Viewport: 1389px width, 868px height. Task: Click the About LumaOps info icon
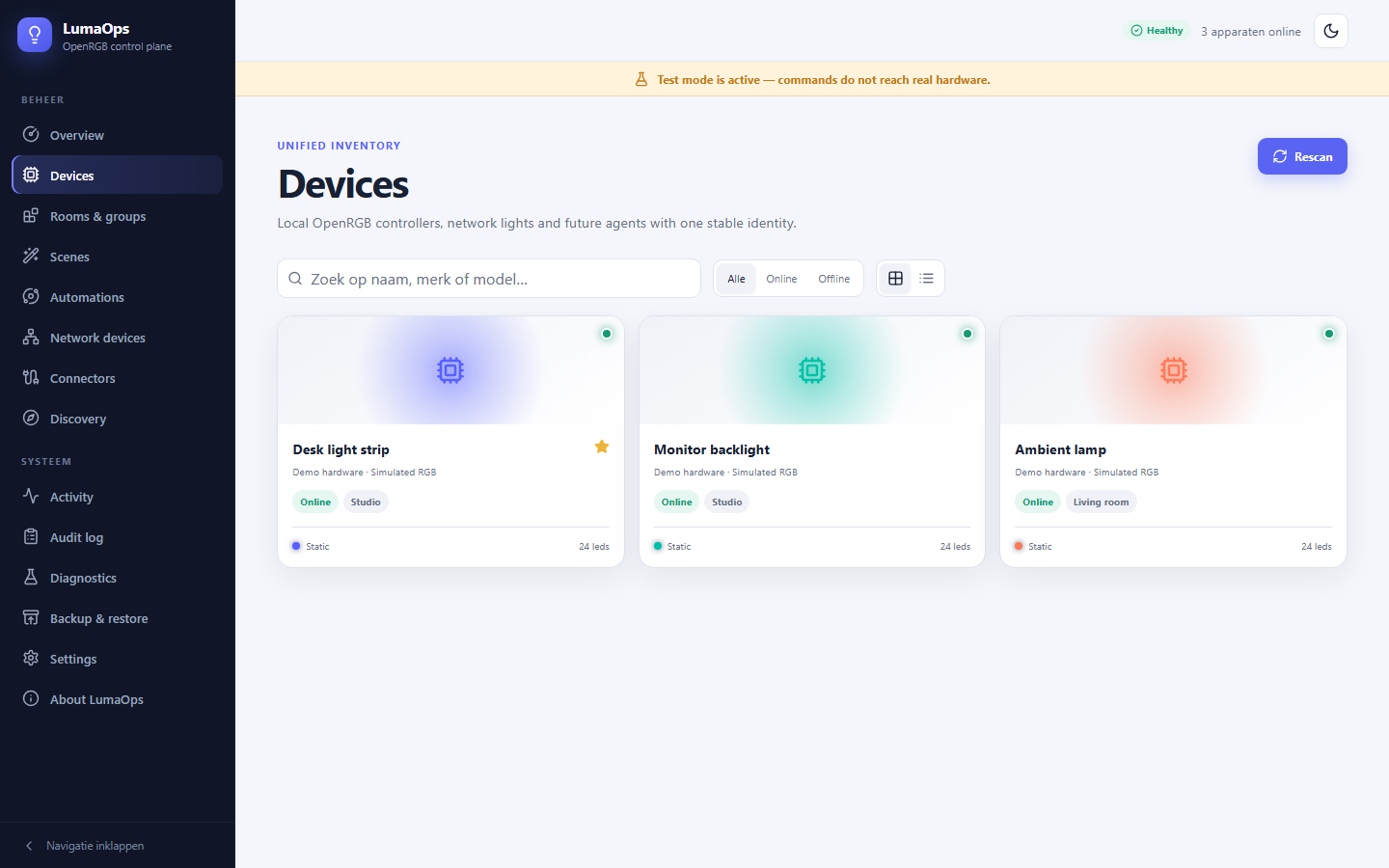click(x=31, y=699)
